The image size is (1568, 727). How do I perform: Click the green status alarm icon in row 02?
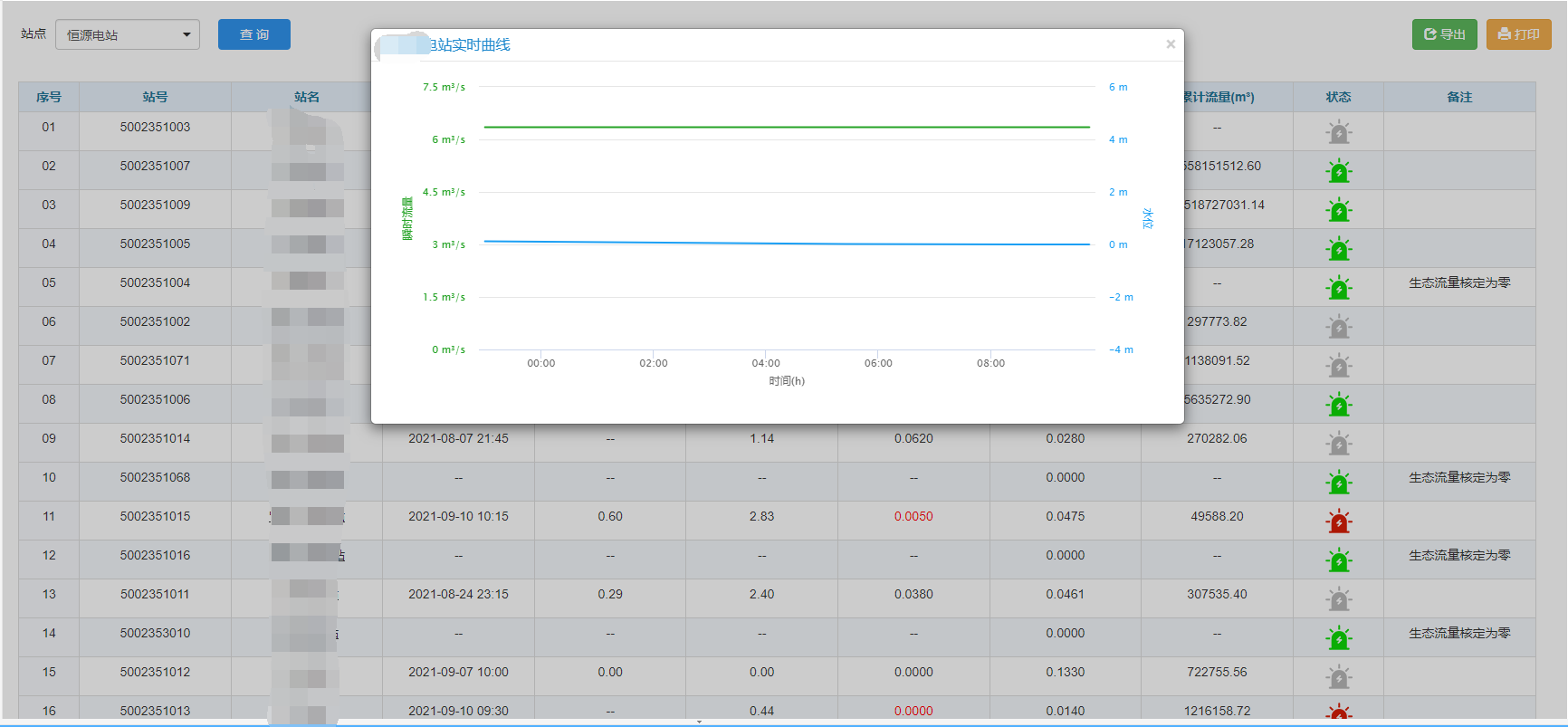click(1338, 172)
